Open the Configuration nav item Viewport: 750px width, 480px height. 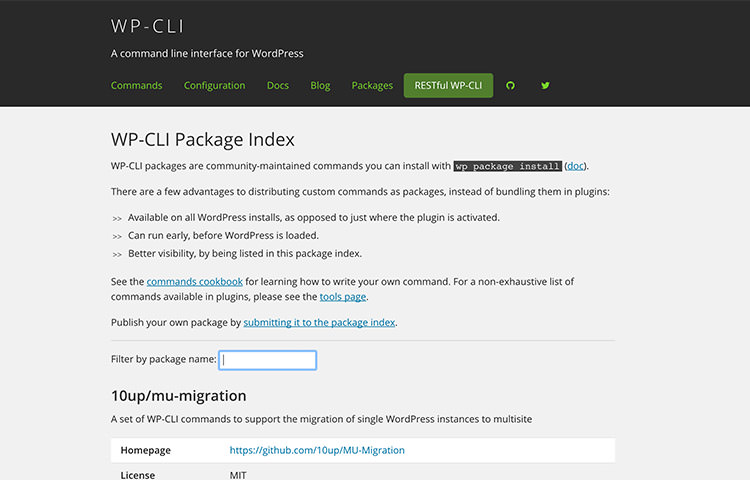(214, 86)
